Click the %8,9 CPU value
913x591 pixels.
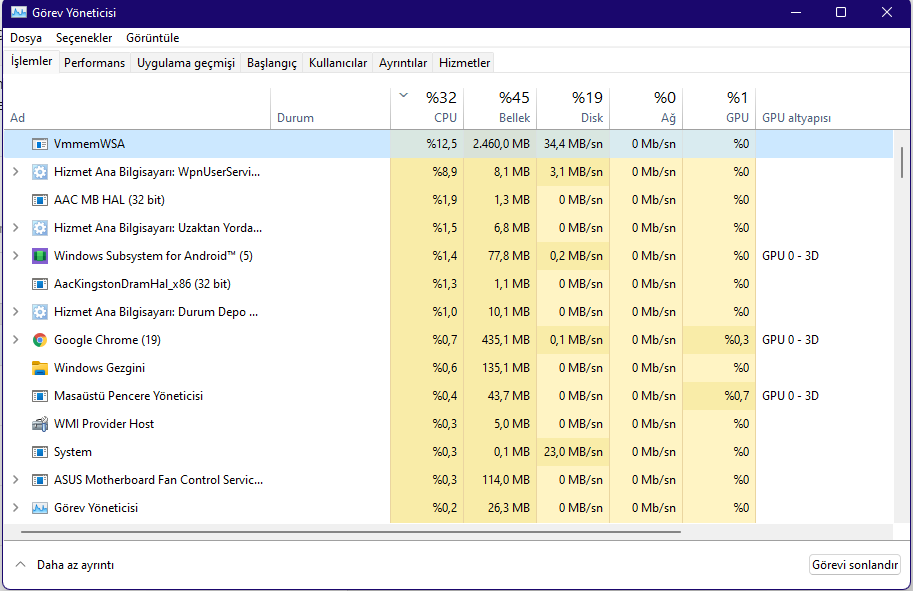[x=445, y=172]
